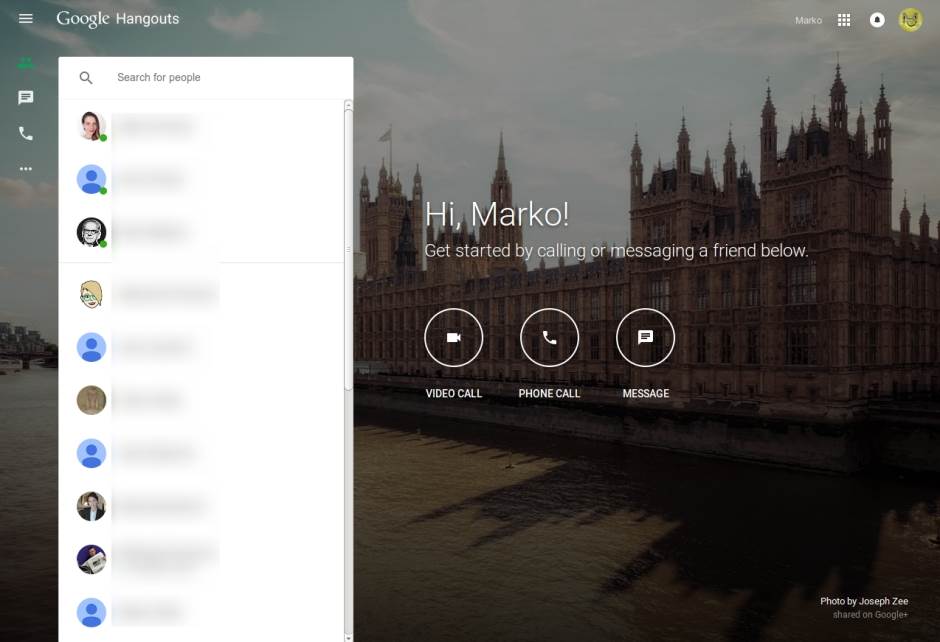Open the Conversations sidebar icon
The width and height of the screenshot is (940, 642).
point(26,98)
